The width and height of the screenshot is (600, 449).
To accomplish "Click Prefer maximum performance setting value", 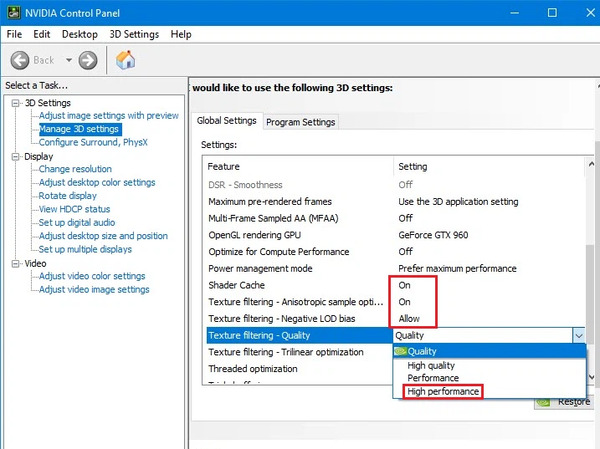I will [x=457, y=268].
